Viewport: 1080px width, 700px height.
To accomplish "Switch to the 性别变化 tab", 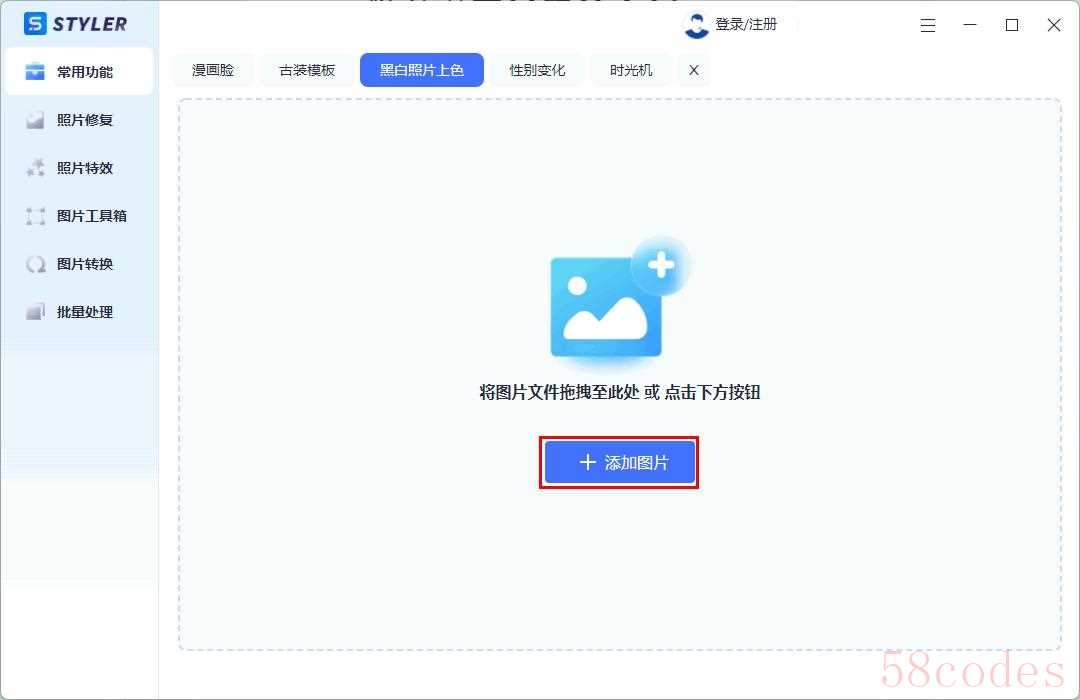I will (x=537, y=70).
